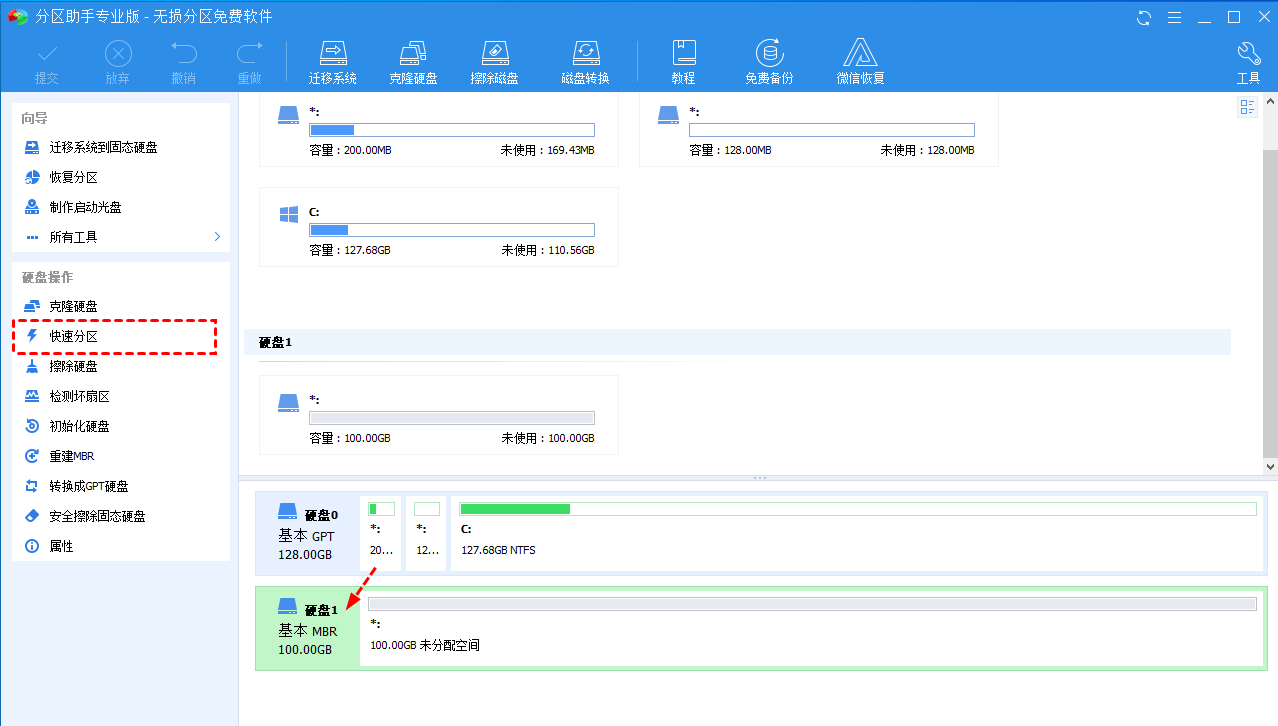The image size is (1278, 726).
Task: Expand 所有工具 with its chevron
Action: (216, 237)
